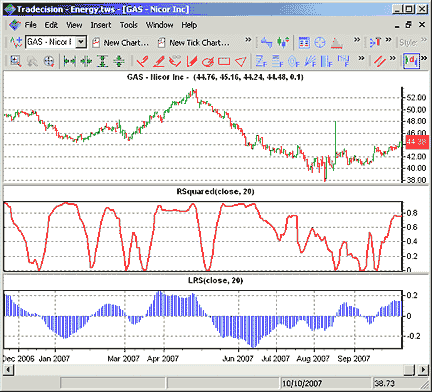Toggle the daily period 'd' button
Screen dimensions: 432x392
411,61
